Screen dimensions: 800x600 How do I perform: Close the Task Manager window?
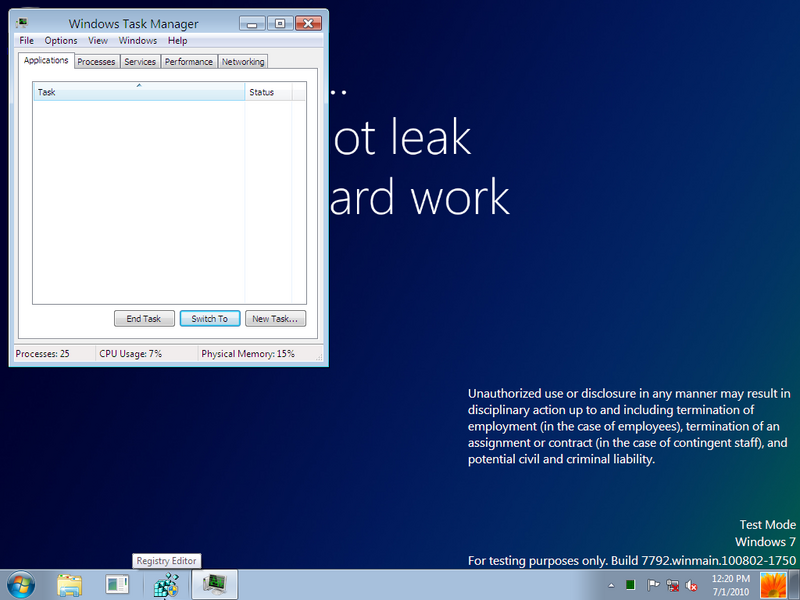pyautogui.click(x=308, y=23)
